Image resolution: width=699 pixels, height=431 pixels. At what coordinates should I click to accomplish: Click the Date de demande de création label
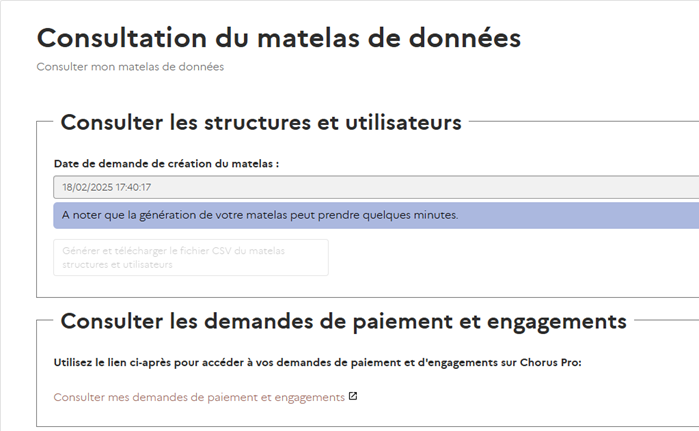(166, 164)
